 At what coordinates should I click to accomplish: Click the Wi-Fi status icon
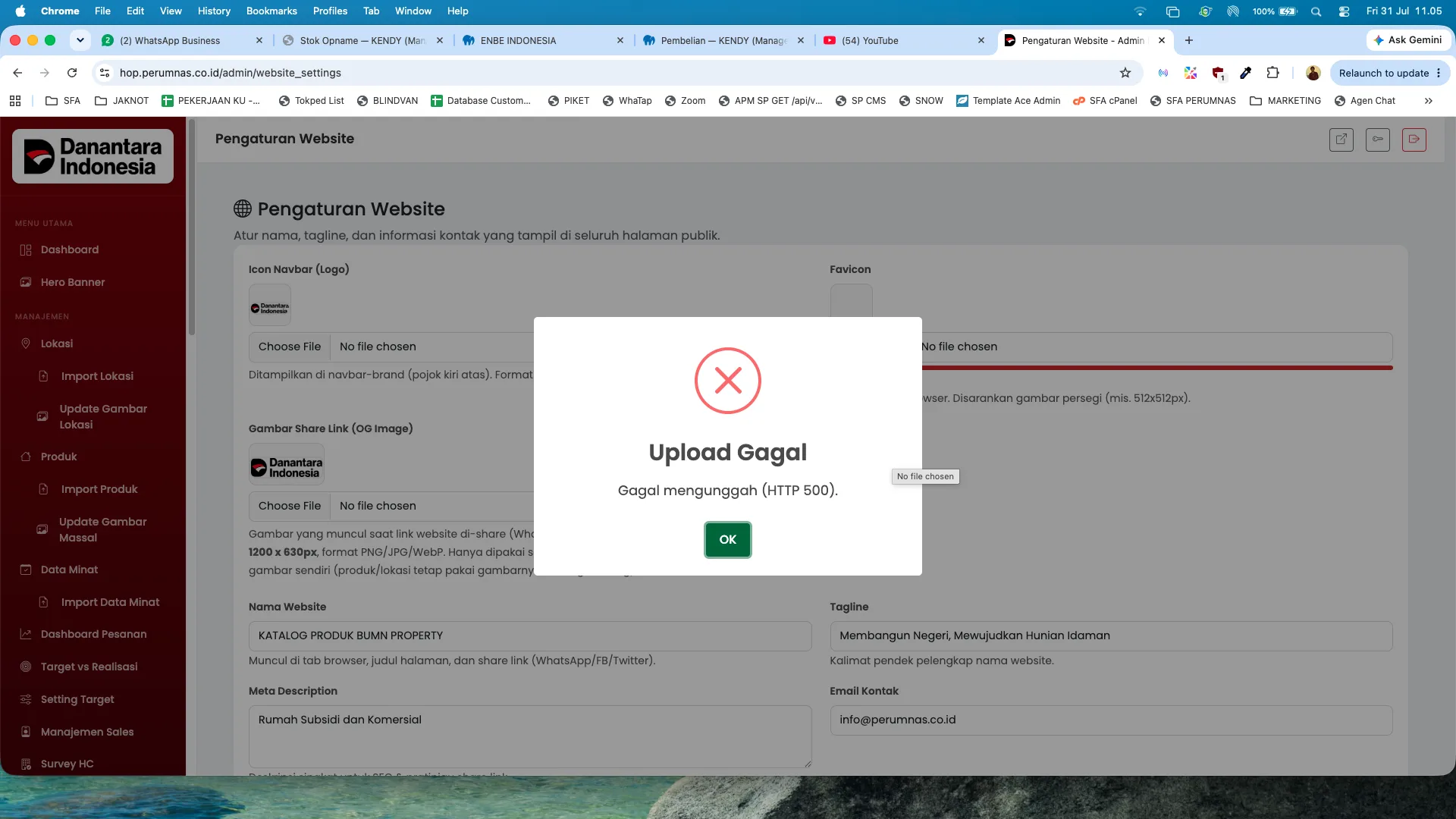(1140, 11)
